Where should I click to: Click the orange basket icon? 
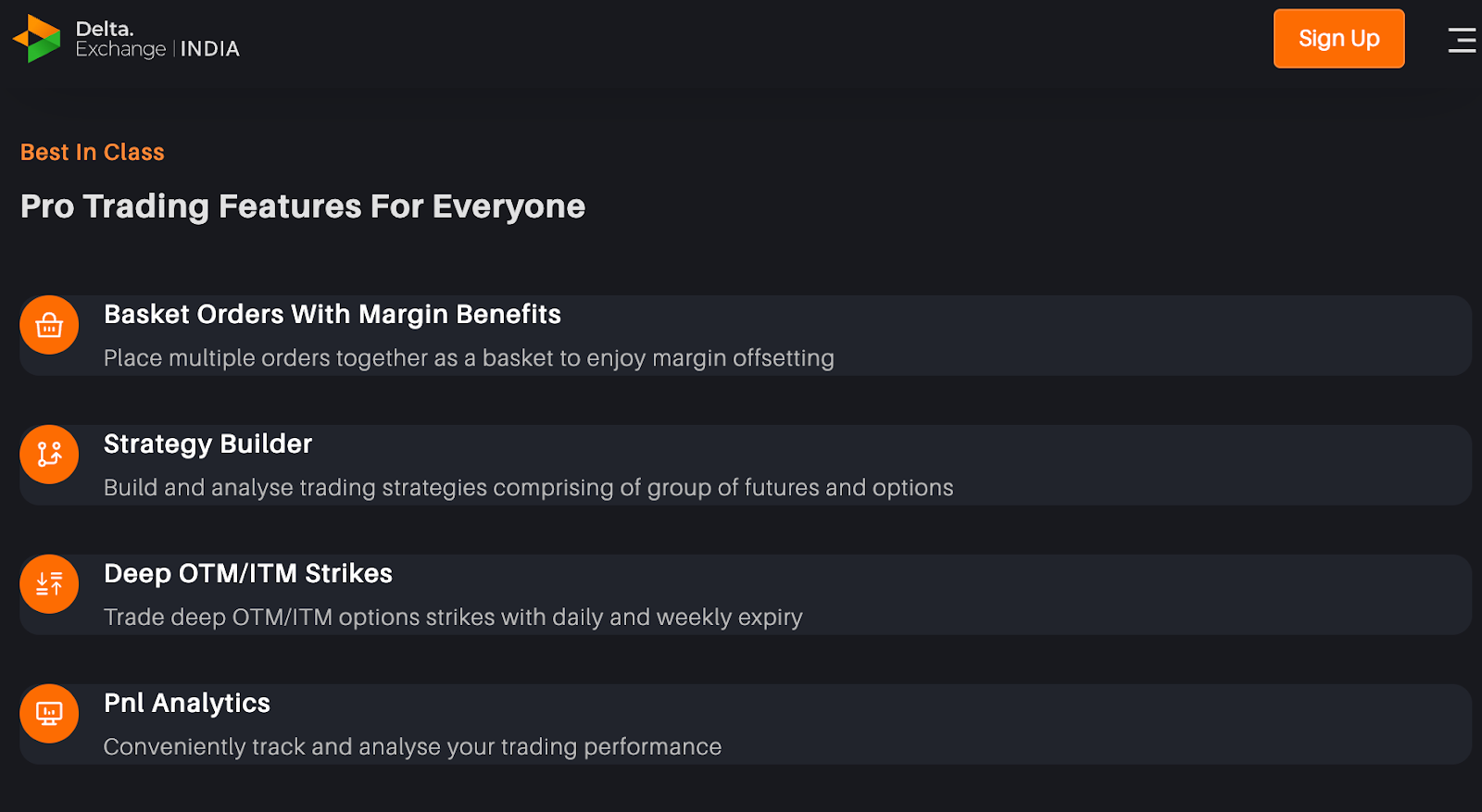point(49,325)
